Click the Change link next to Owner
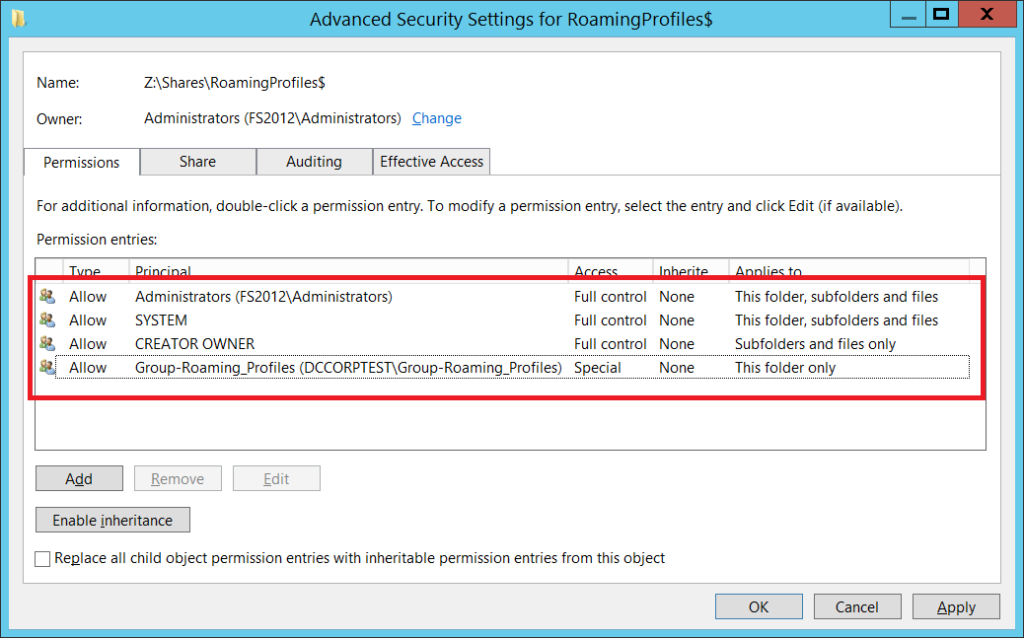Image resolution: width=1024 pixels, height=638 pixels. pos(436,118)
